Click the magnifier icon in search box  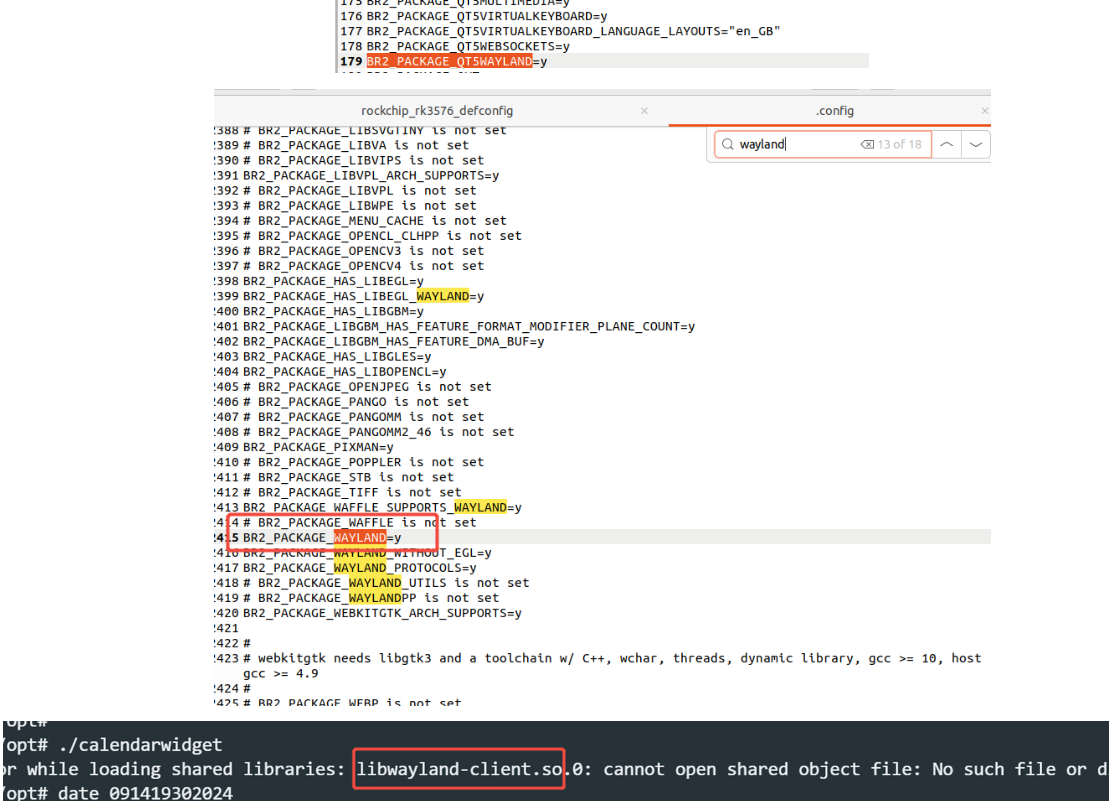coord(727,144)
